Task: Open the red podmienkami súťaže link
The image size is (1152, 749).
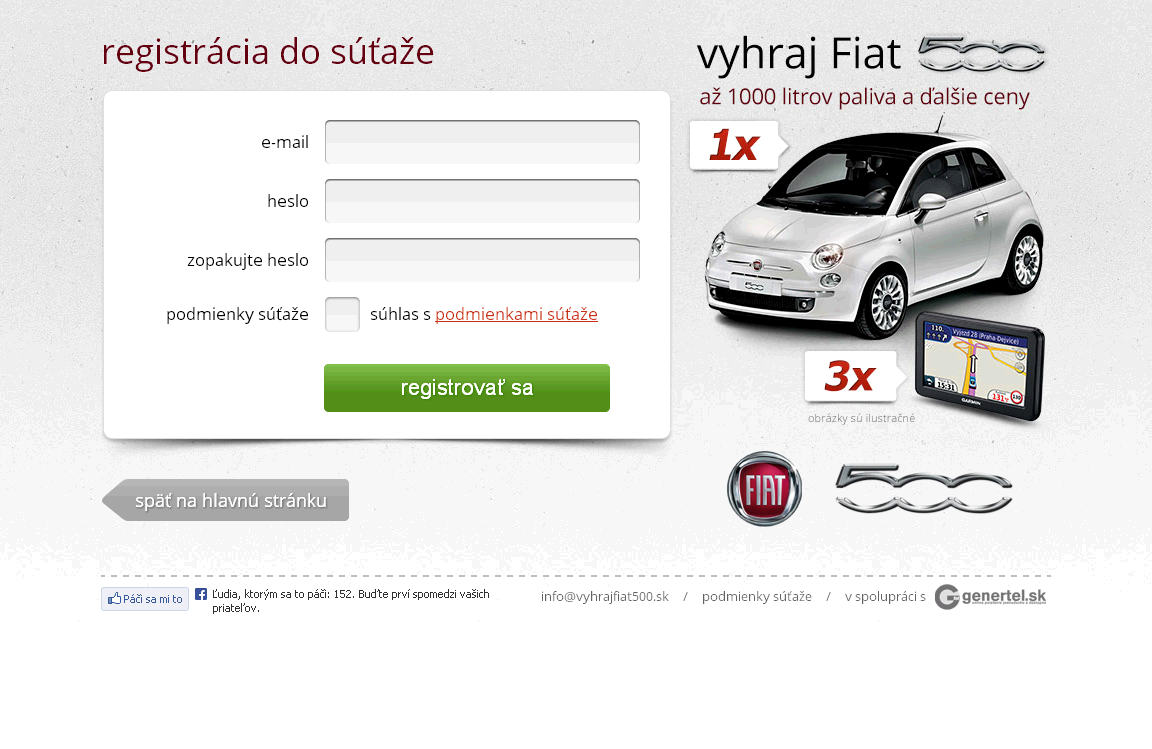Action: tap(516, 315)
